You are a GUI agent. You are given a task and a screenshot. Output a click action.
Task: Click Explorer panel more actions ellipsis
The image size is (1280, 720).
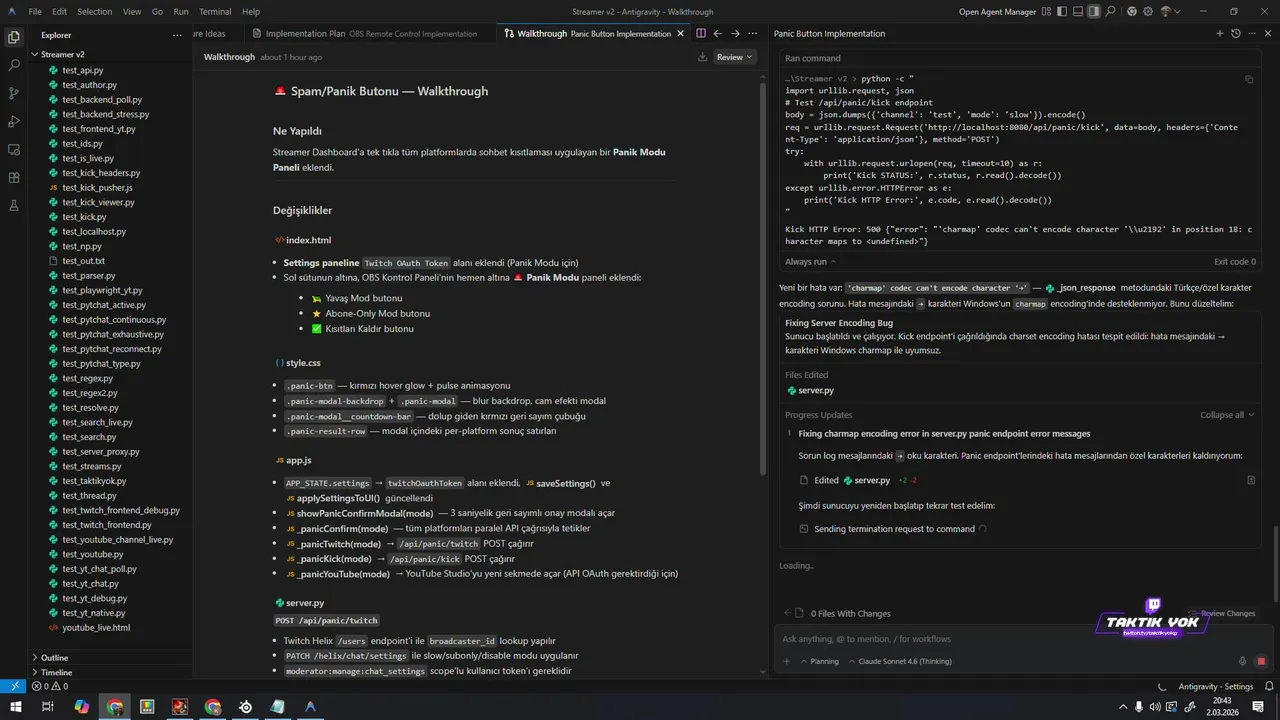pos(176,34)
